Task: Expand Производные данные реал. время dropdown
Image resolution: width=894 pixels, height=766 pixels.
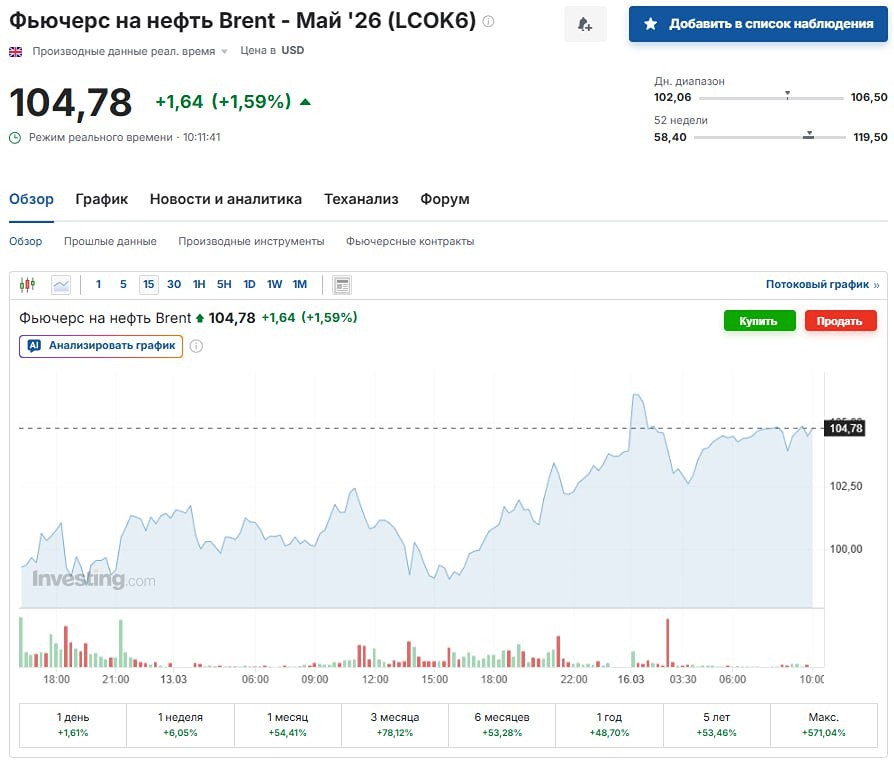Action: click(224, 51)
